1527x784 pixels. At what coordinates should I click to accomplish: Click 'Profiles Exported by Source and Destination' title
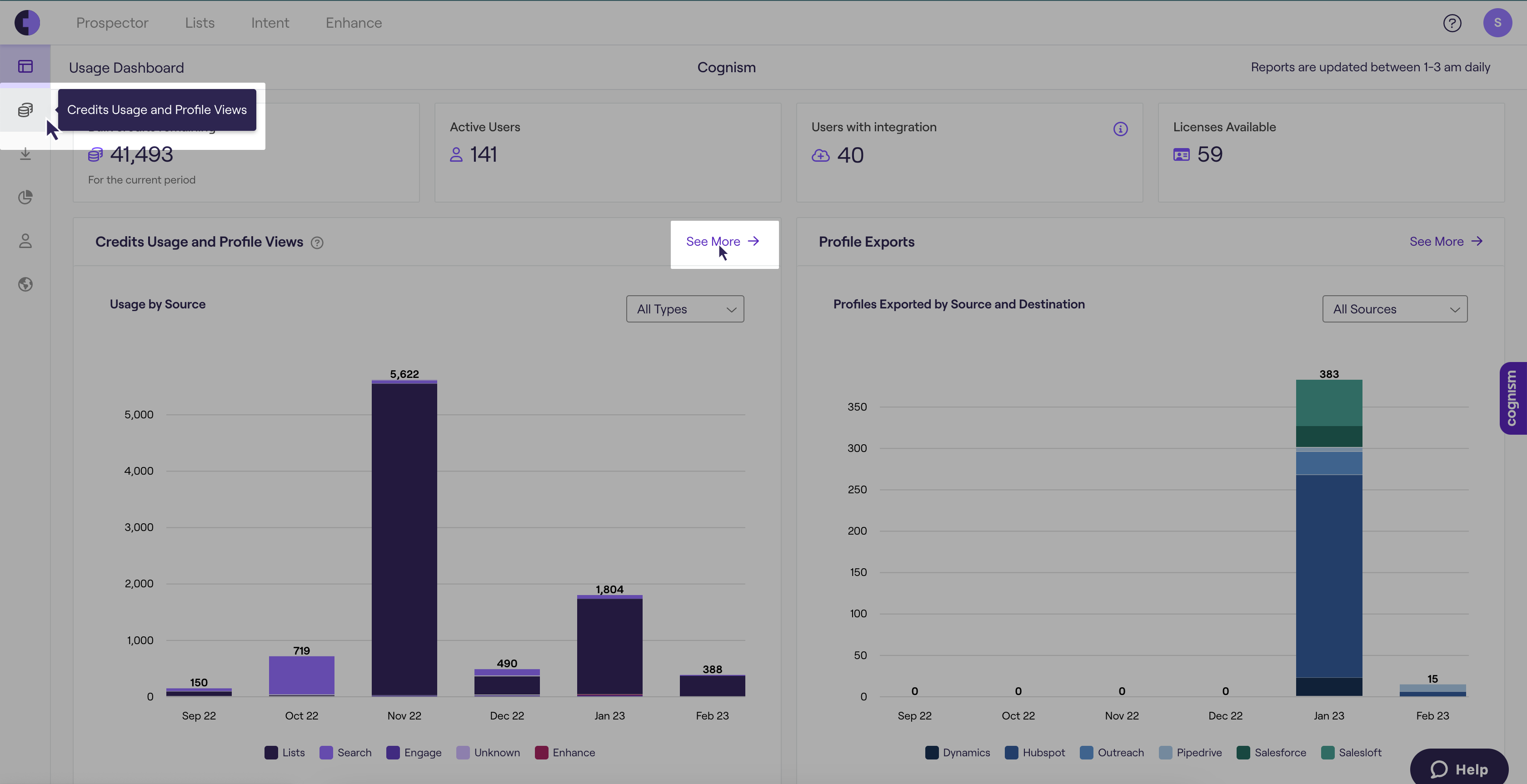pos(958,304)
